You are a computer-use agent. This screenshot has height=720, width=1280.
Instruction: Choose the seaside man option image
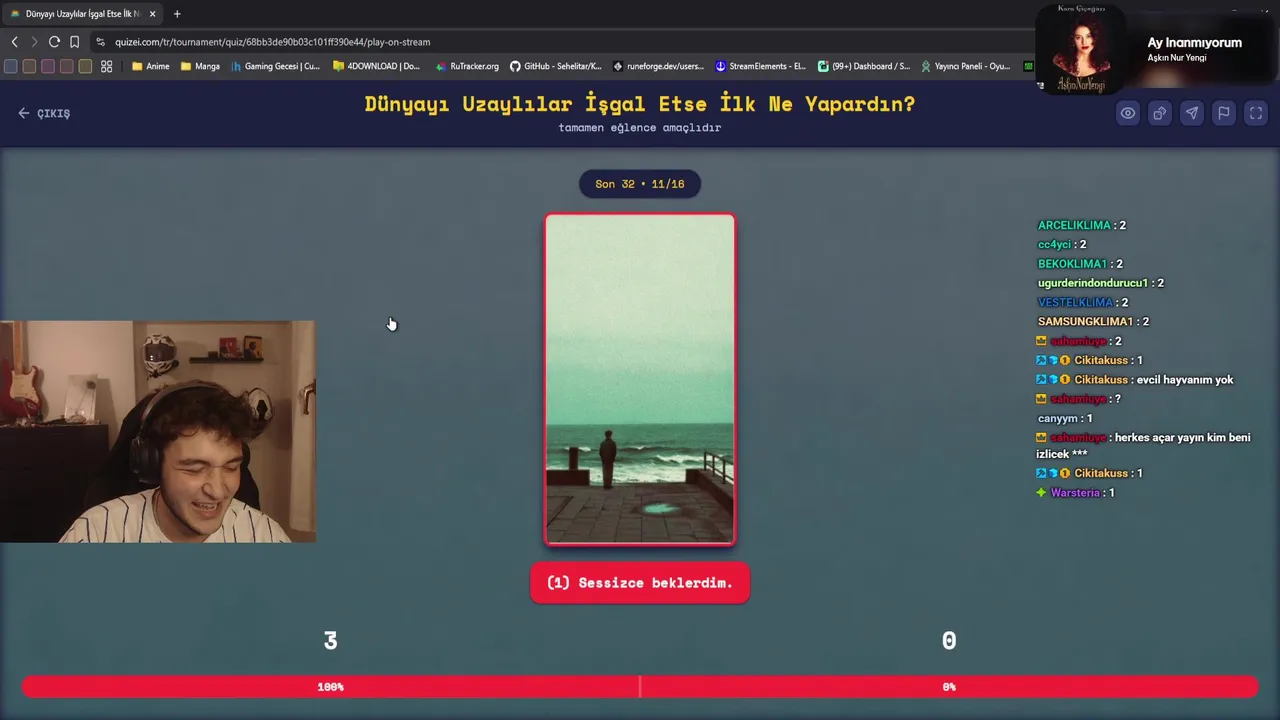[x=640, y=380]
